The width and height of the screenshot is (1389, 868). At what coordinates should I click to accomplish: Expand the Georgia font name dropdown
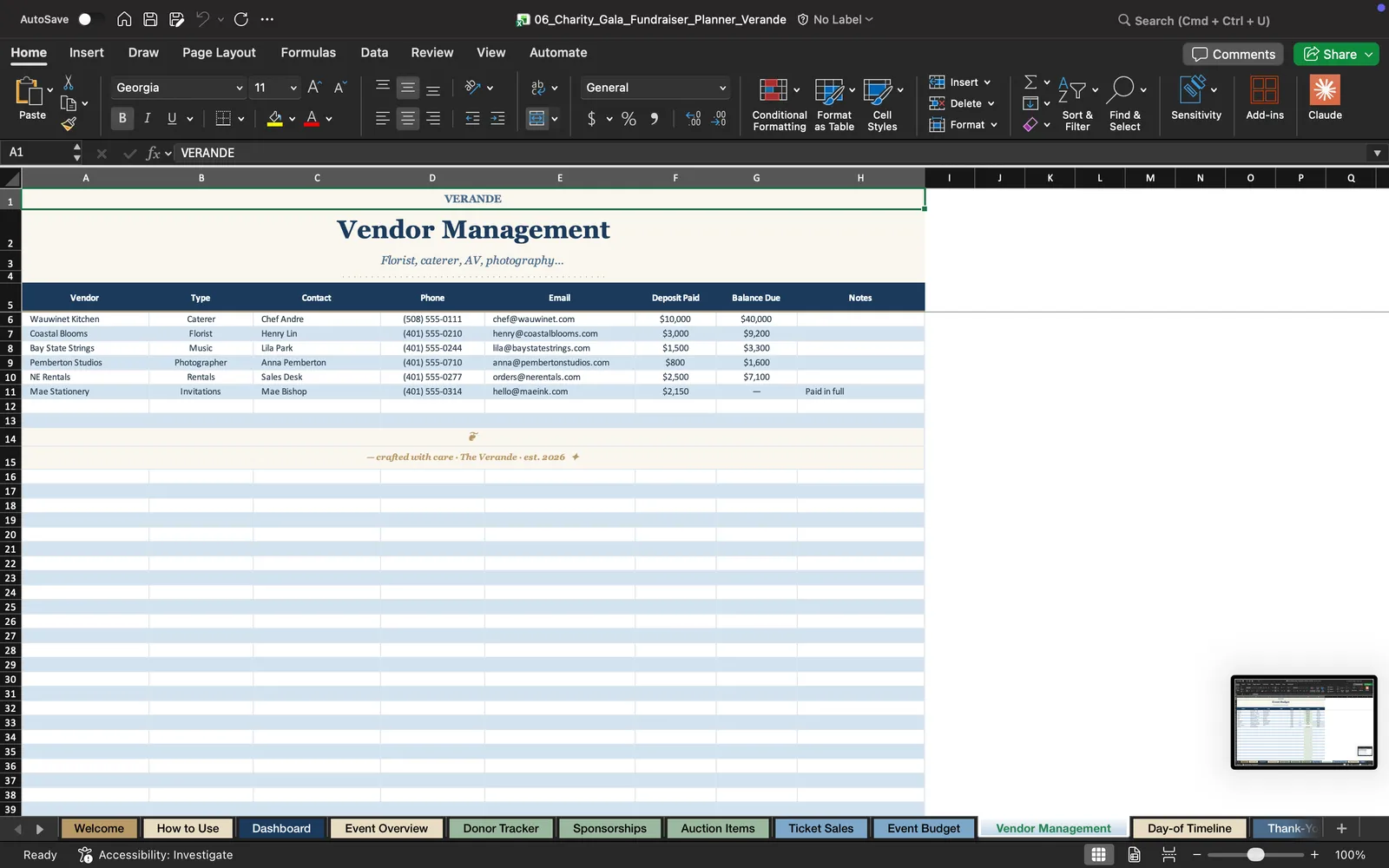click(240, 88)
